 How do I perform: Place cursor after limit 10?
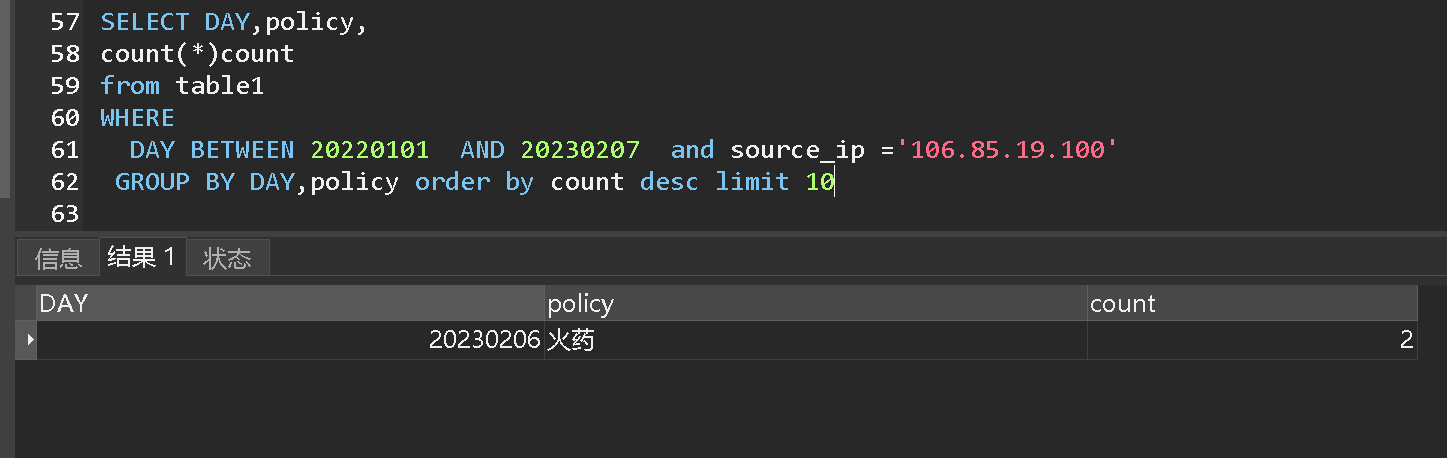click(x=836, y=182)
